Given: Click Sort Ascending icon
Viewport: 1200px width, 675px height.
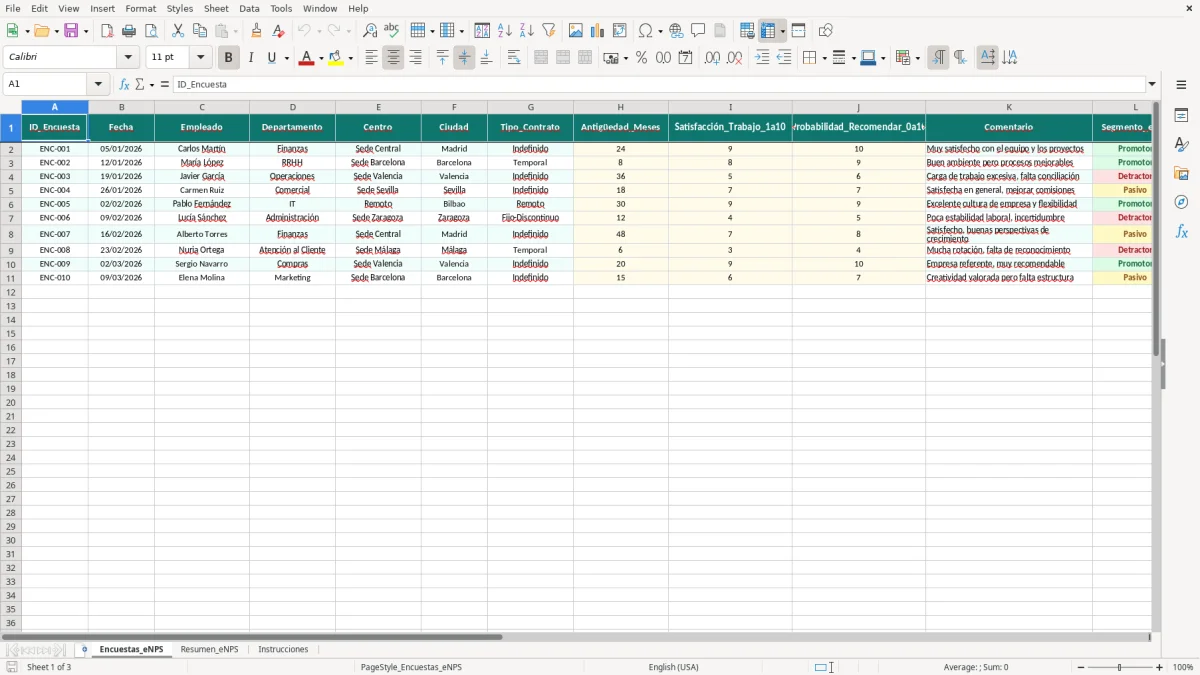Looking at the screenshot, I should pos(505,31).
